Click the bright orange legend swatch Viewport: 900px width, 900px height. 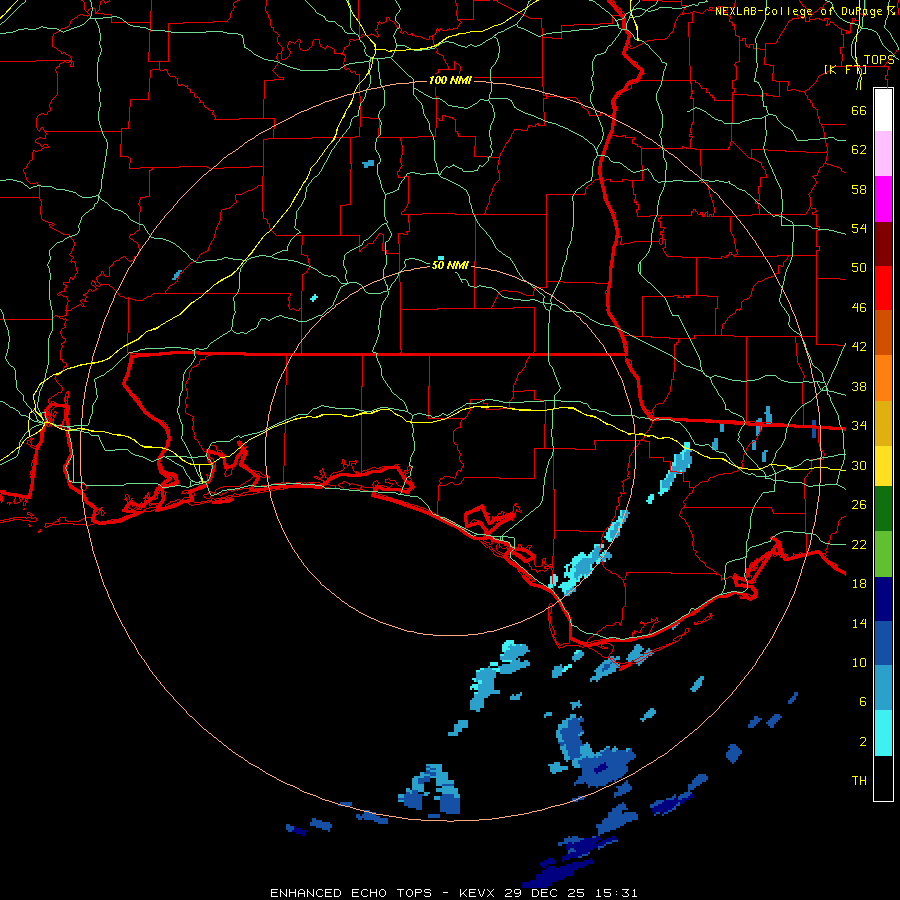[883, 378]
